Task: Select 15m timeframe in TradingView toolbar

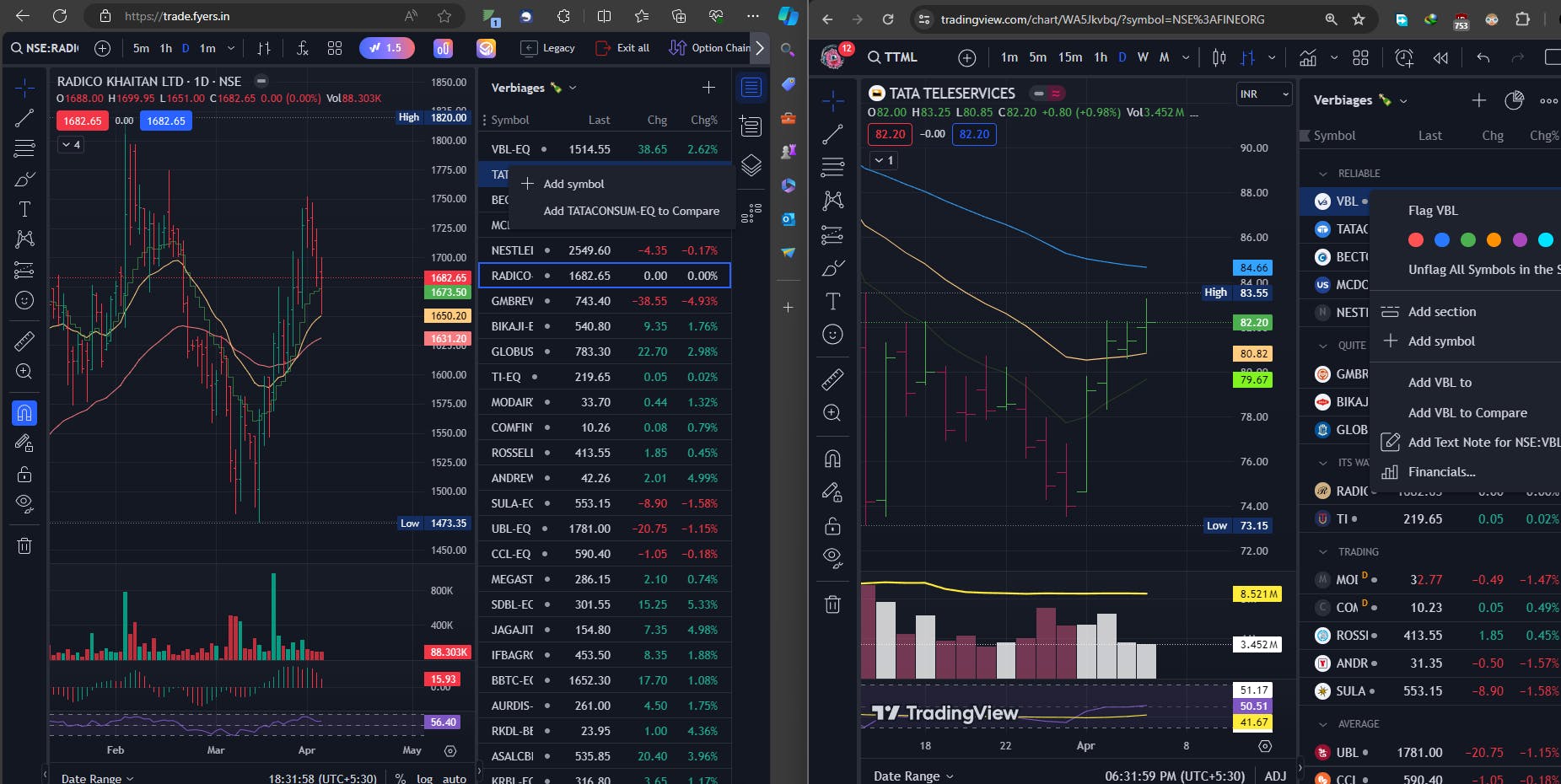Action: (x=1070, y=57)
